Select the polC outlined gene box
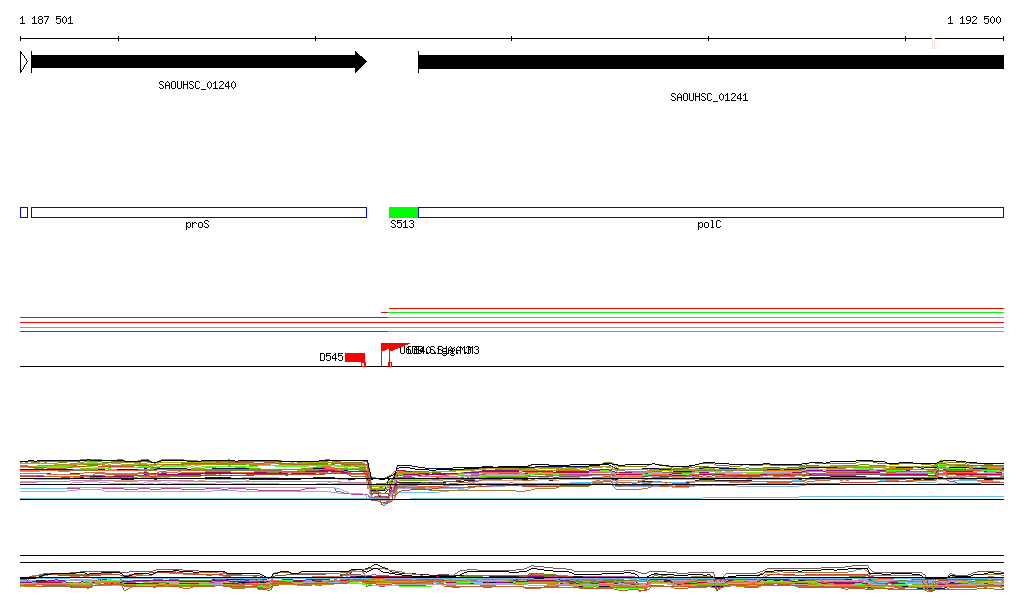Viewport: 1024px width, 611px height. pos(710,212)
